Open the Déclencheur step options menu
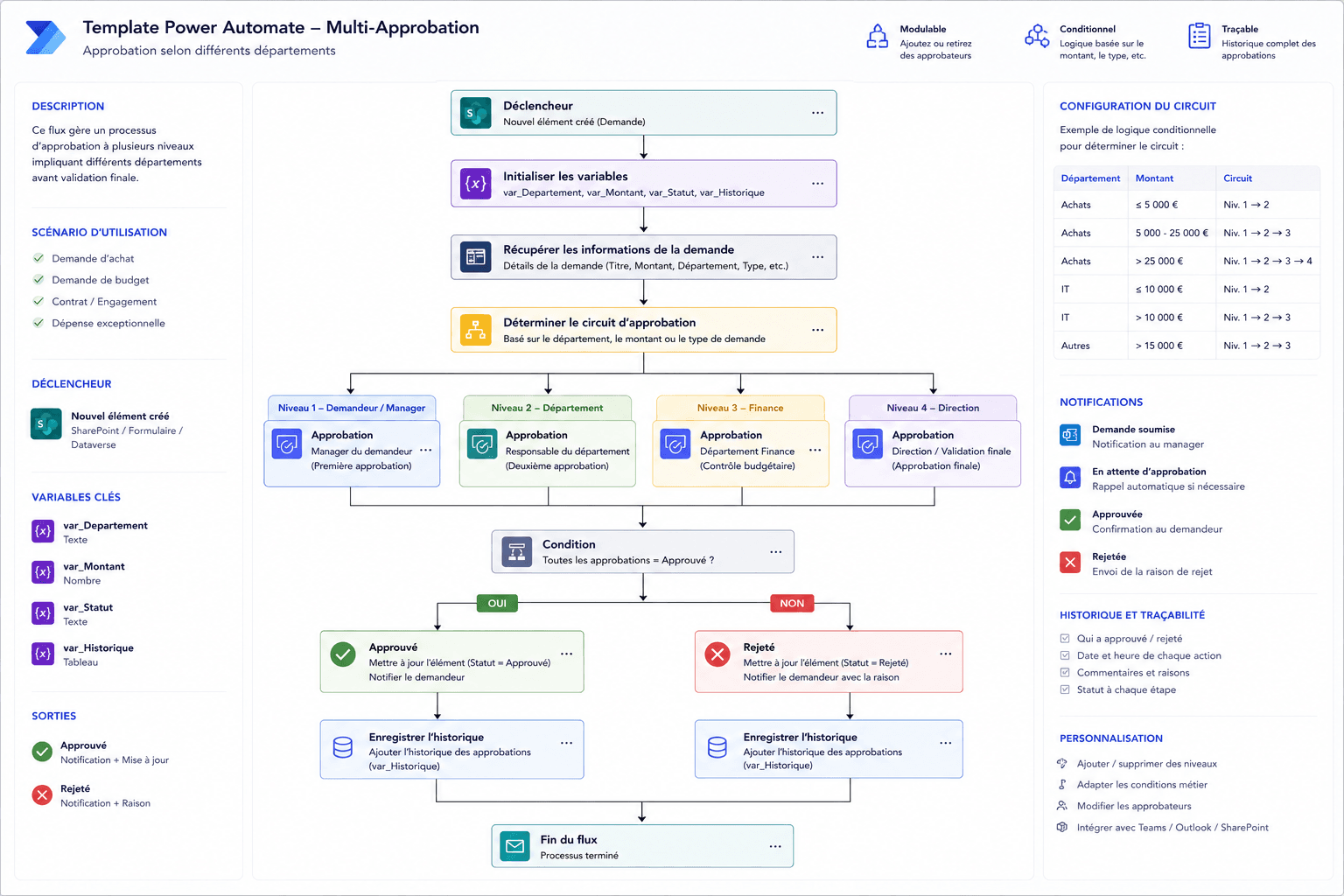The width and height of the screenshot is (1344, 896). pyautogui.click(x=817, y=113)
